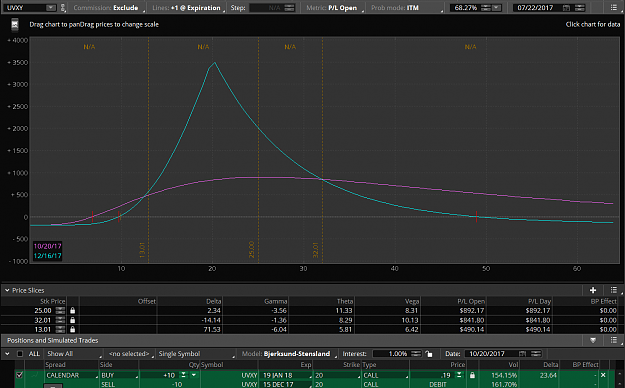
Task: Open the 15 DEC 17 expiration dropdown
Action: [286, 384]
